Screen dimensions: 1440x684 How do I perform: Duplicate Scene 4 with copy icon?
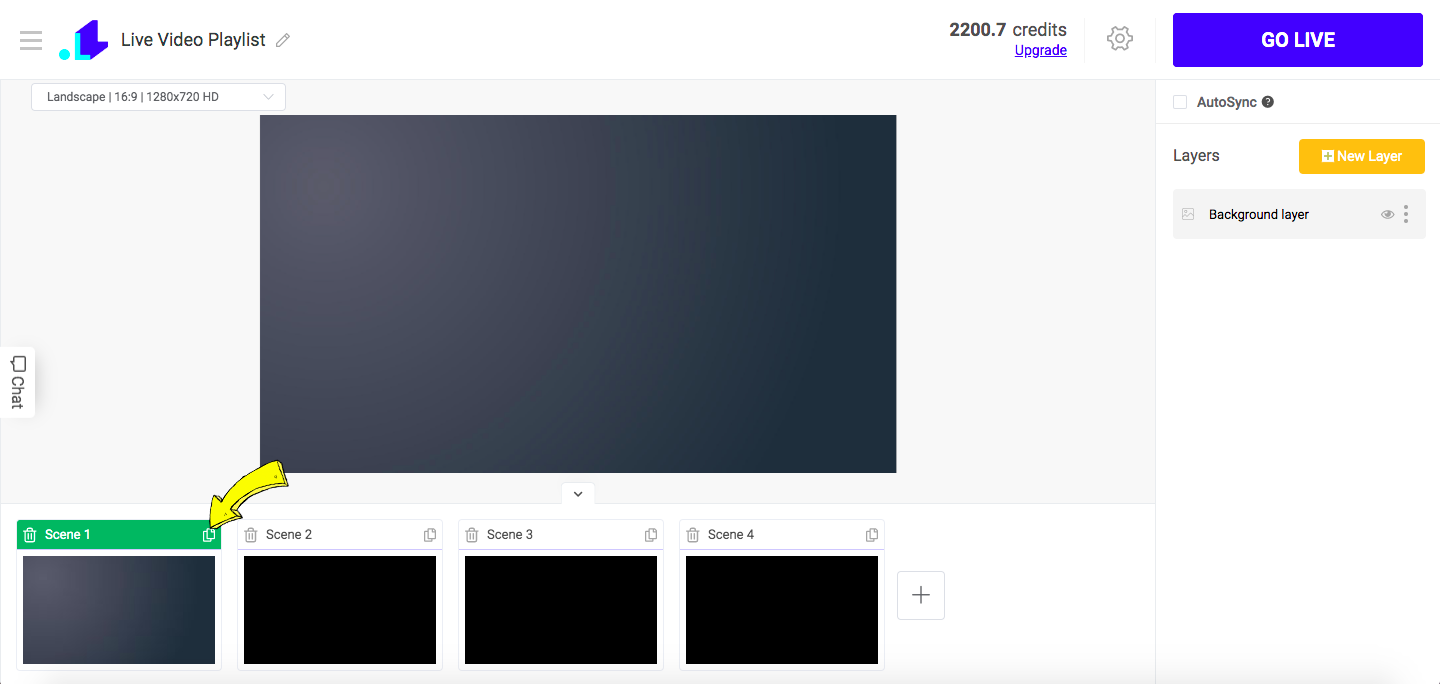[872, 535]
